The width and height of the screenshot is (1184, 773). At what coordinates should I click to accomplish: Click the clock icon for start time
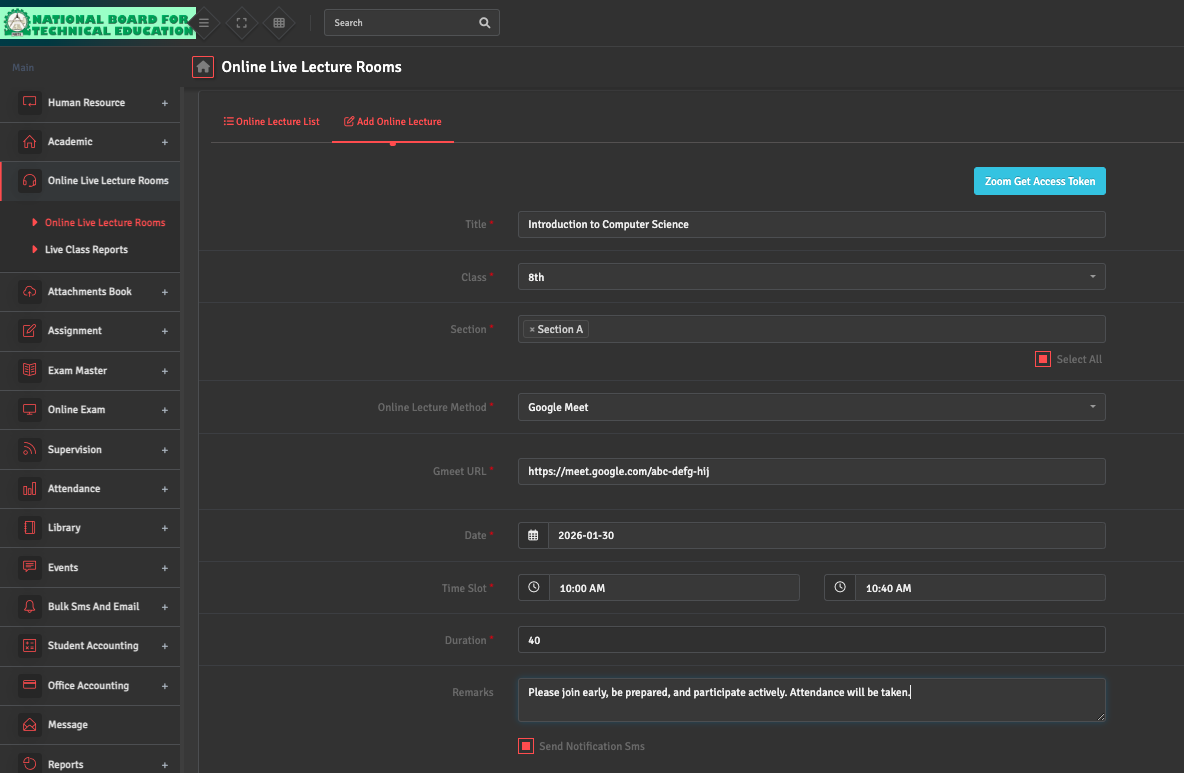click(534, 588)
